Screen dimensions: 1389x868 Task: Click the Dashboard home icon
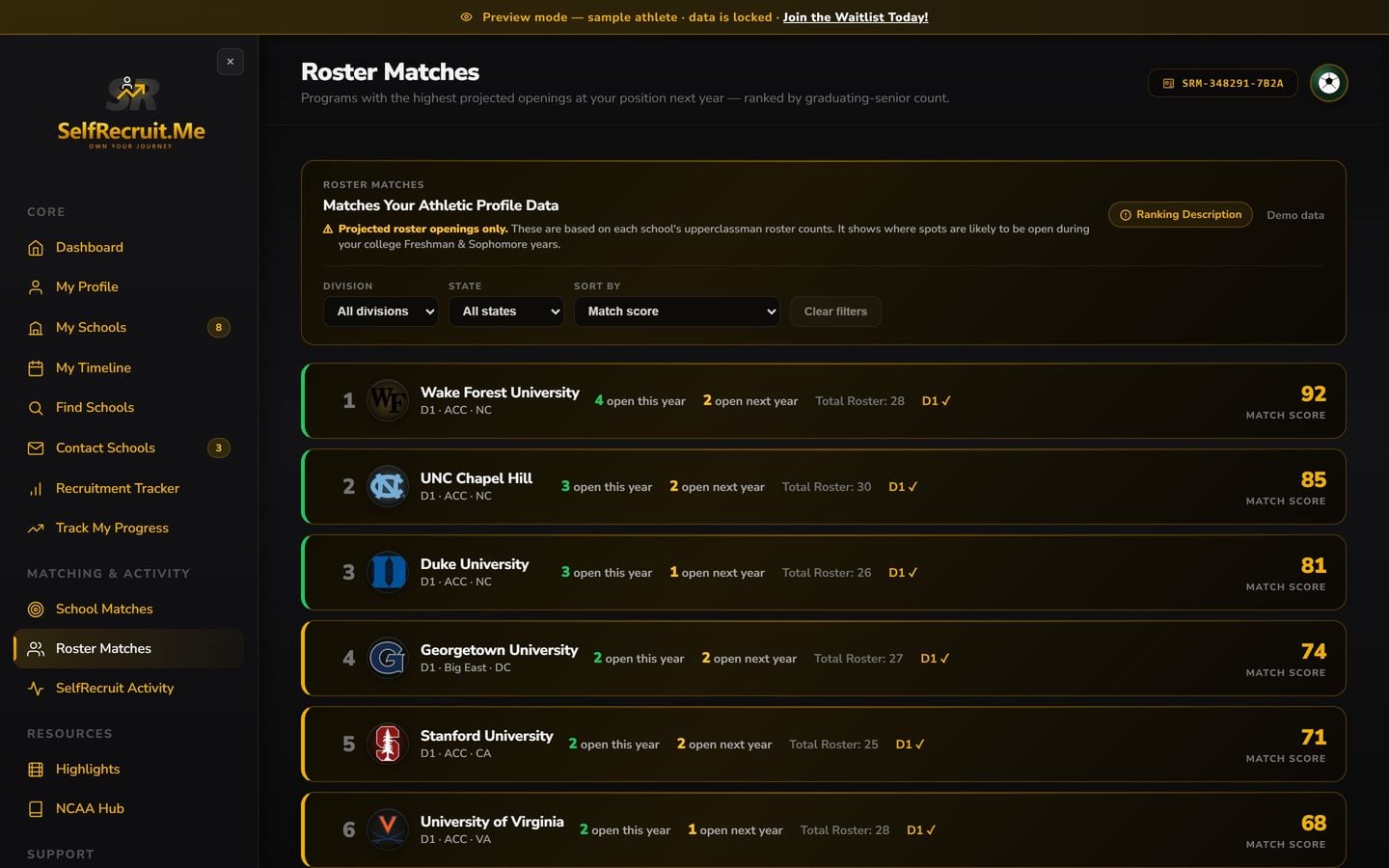coord(36,248)
